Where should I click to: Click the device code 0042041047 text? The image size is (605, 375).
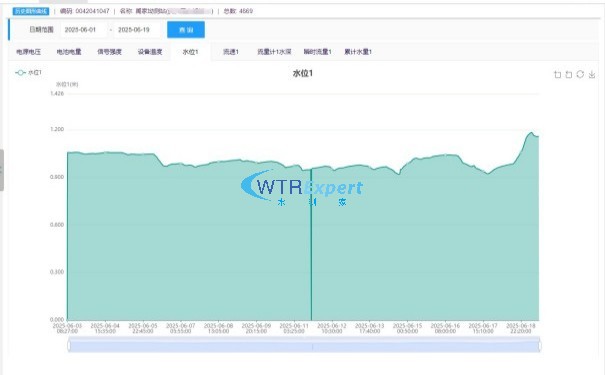point(92,11)
